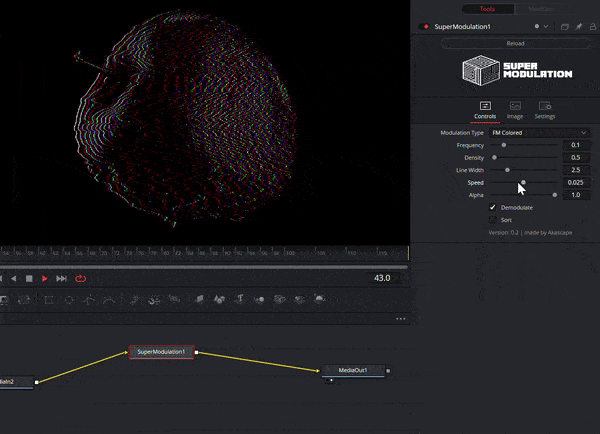
Task: Open the Modulation Type dropdown
Action: pyautogui.click(x=539, y=132)
